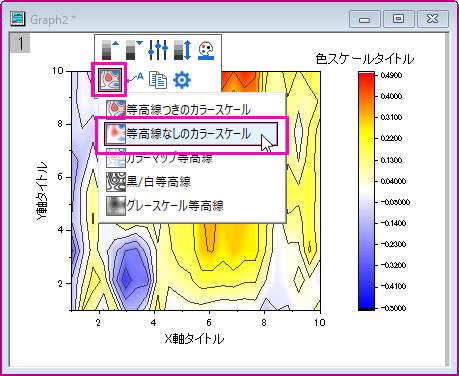The height and width of the screenshot is (376, 459).
Task: Click the X axis tick label 6
Action: [209, 323]
